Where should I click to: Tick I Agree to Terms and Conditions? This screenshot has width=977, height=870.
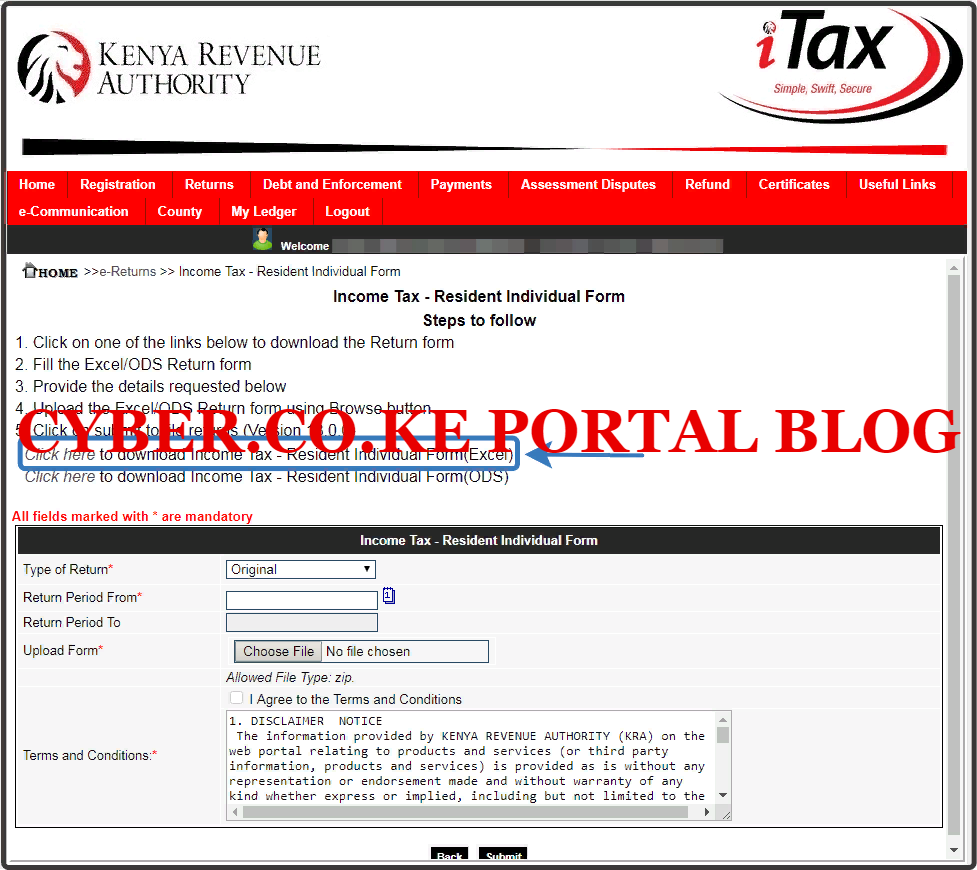click(x=236, y=698)
